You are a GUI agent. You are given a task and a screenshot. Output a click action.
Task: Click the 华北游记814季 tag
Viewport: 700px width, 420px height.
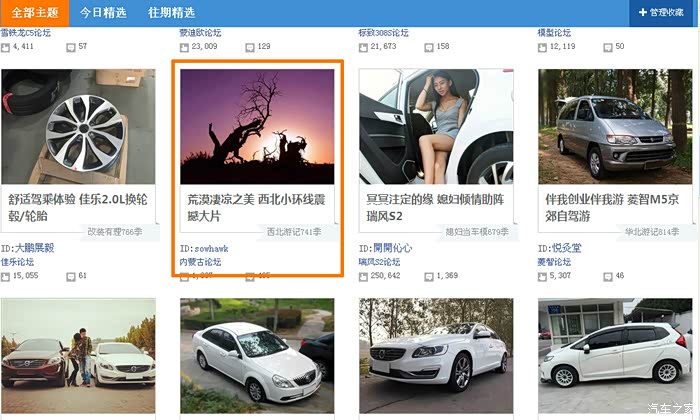(652, 232)
